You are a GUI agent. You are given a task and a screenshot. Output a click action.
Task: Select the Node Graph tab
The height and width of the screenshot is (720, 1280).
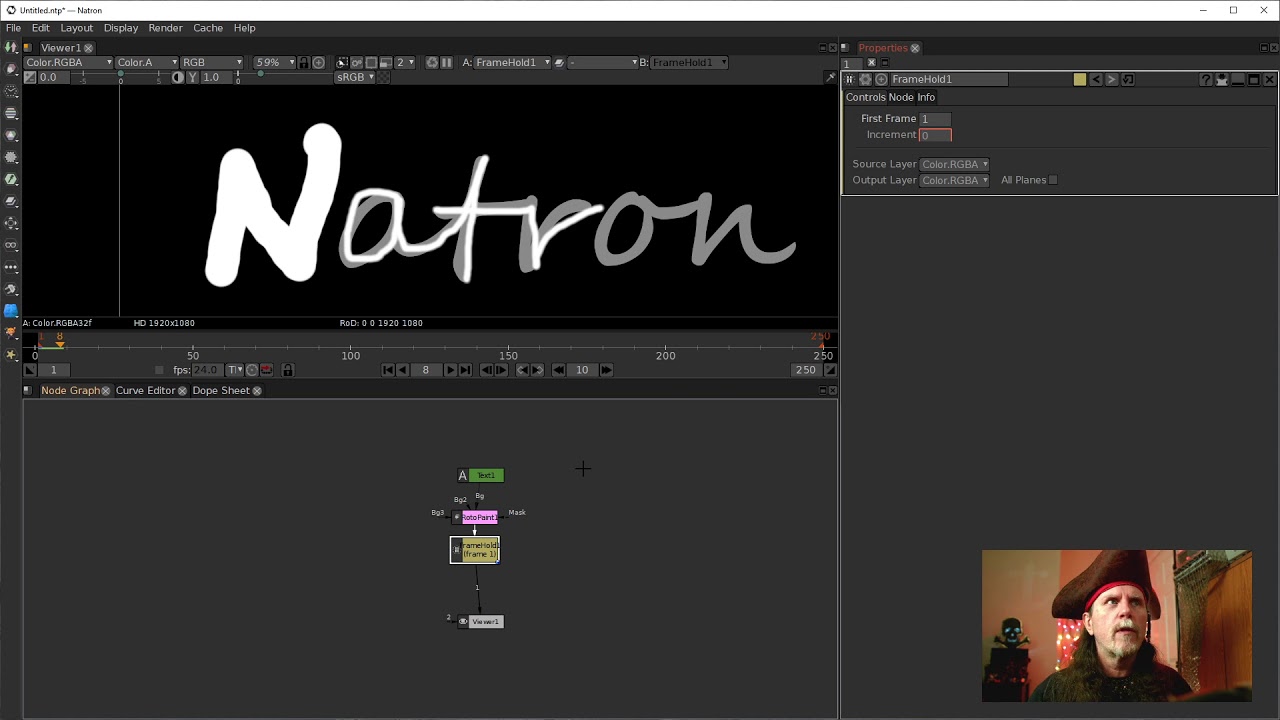tap(70, 390)
